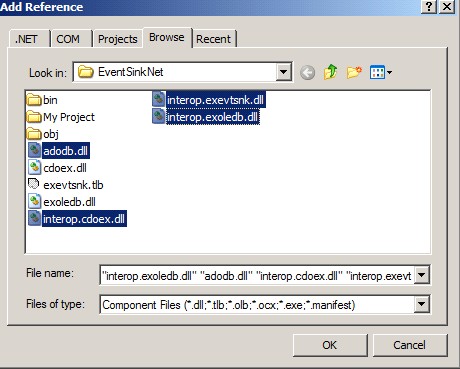Select the obj folder name
The image size is (460, 369).
(x=51, y=134)
